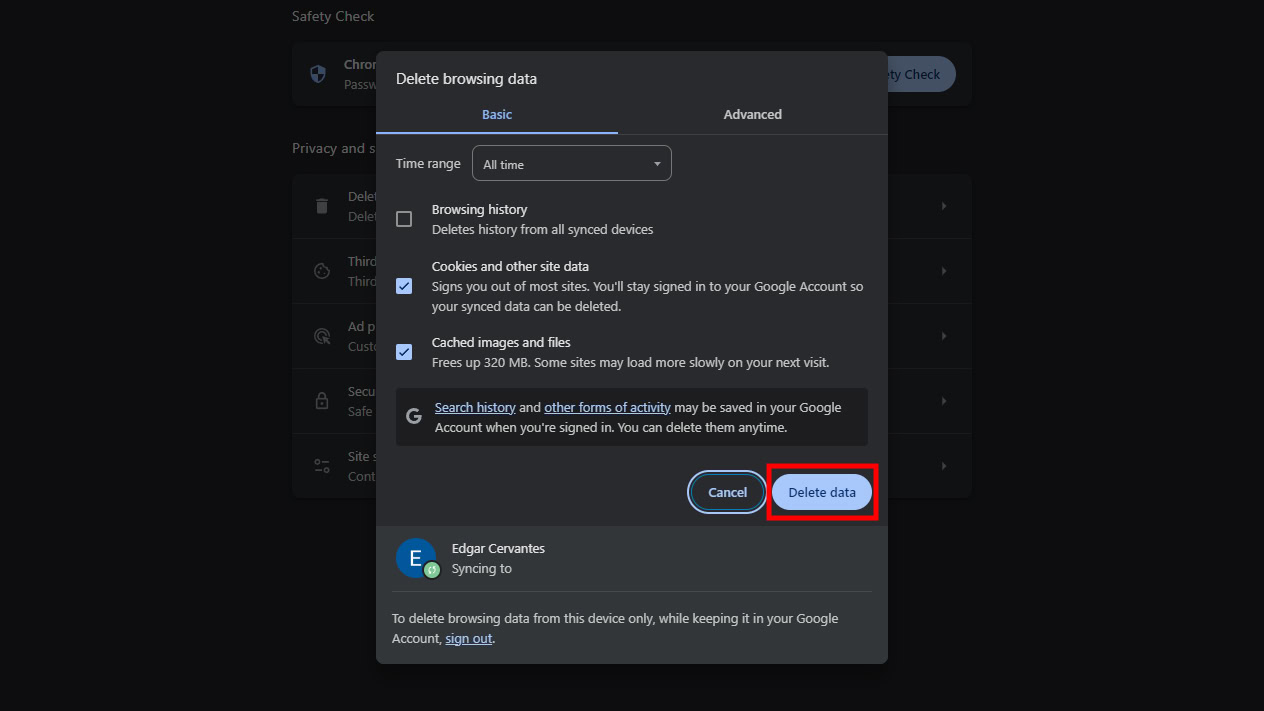Expand the Third-party cookies row arrow
The height and width of the screenshot is (711, 1264).
point(943,271)
